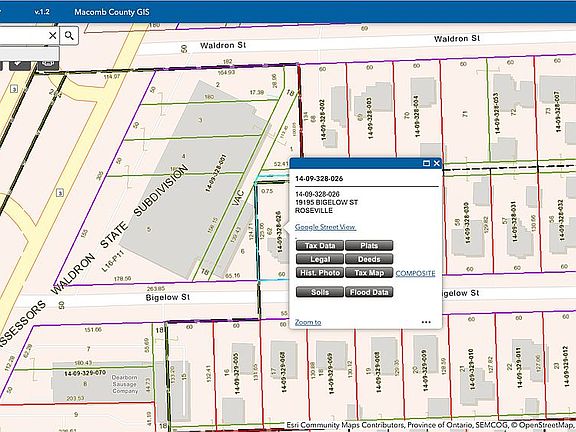This screenshot has width=576, height=432.
Task: Click the Deeds button
Action: [369, 259]
